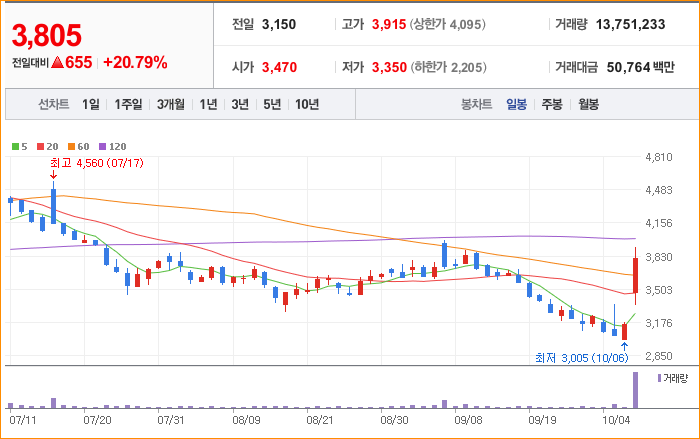Click the 저가 value 3,350
The height and width of the screenshot is (439, 700).
tap(389, 67)
